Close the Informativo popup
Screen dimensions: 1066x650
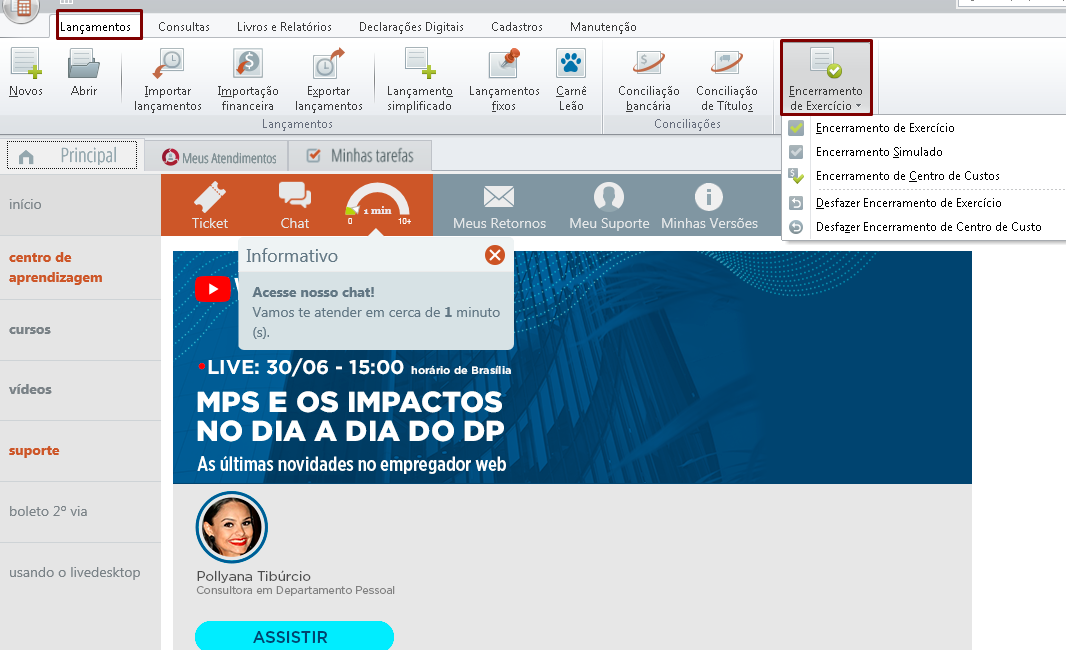click(495, 255)
